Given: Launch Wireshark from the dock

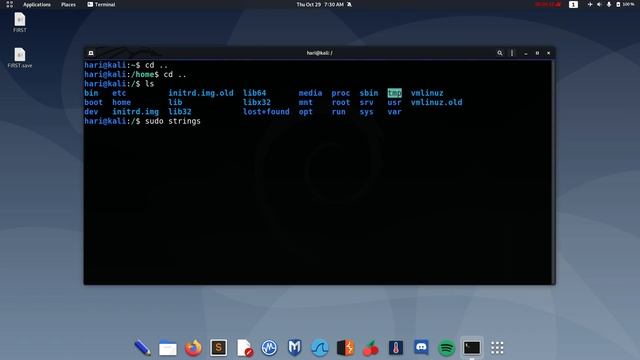Looking at the screenshot, I should (320, 348).
